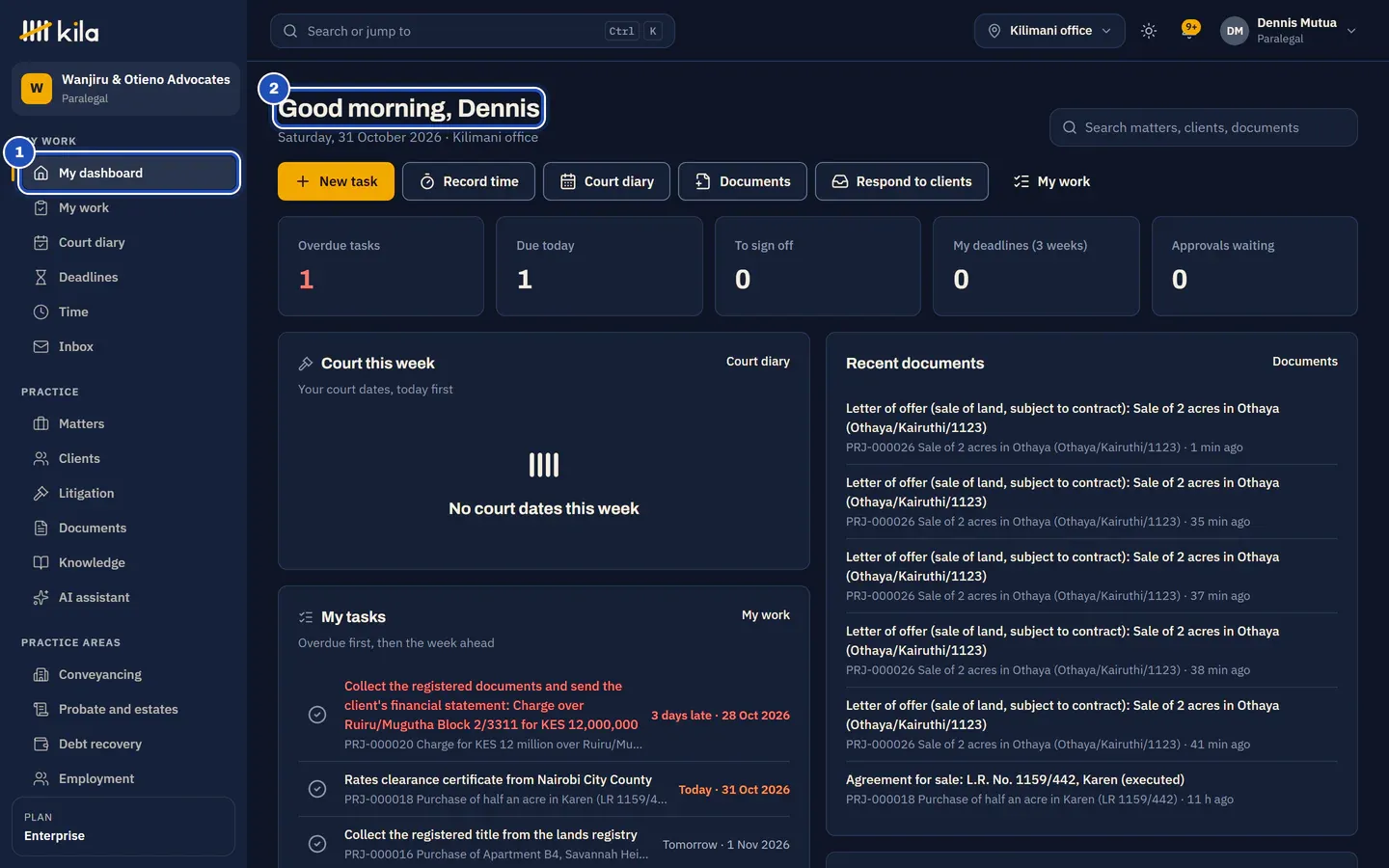Focus the 'Search or jump to' field
Image resolution: width=1389 pixels, height=868 pixels.
[x=473, y=31]
